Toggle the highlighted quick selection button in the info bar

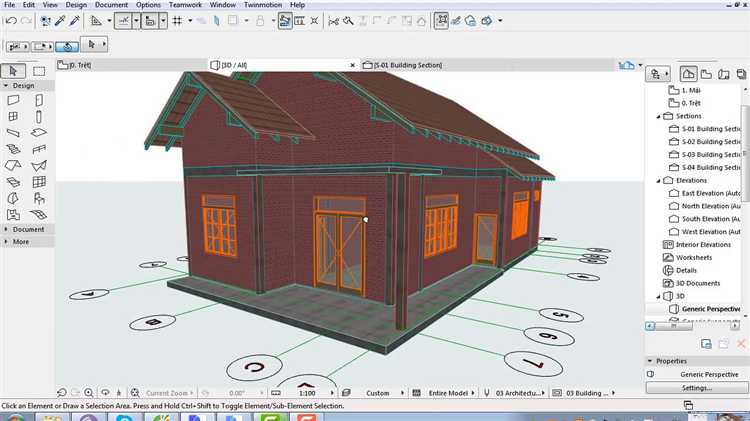click(67, 46)
